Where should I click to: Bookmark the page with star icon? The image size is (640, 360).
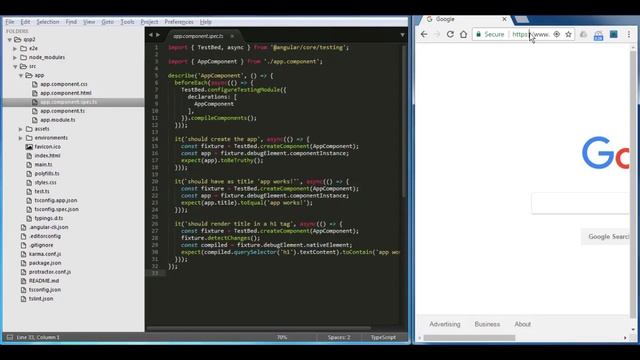tap(568, 34)
